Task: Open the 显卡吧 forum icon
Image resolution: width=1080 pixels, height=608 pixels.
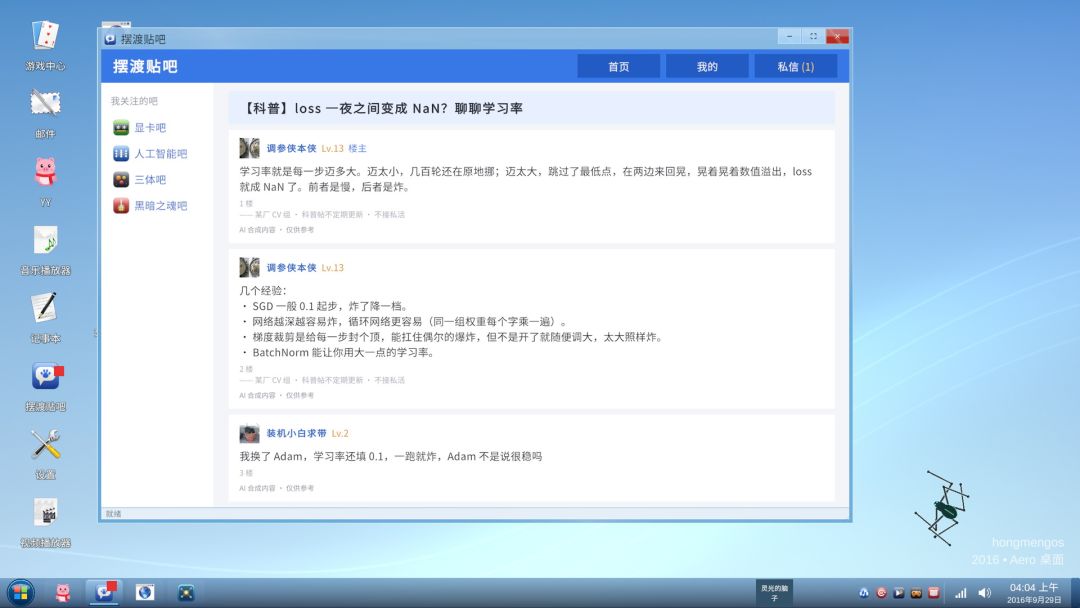Action: tap(121, 127)
